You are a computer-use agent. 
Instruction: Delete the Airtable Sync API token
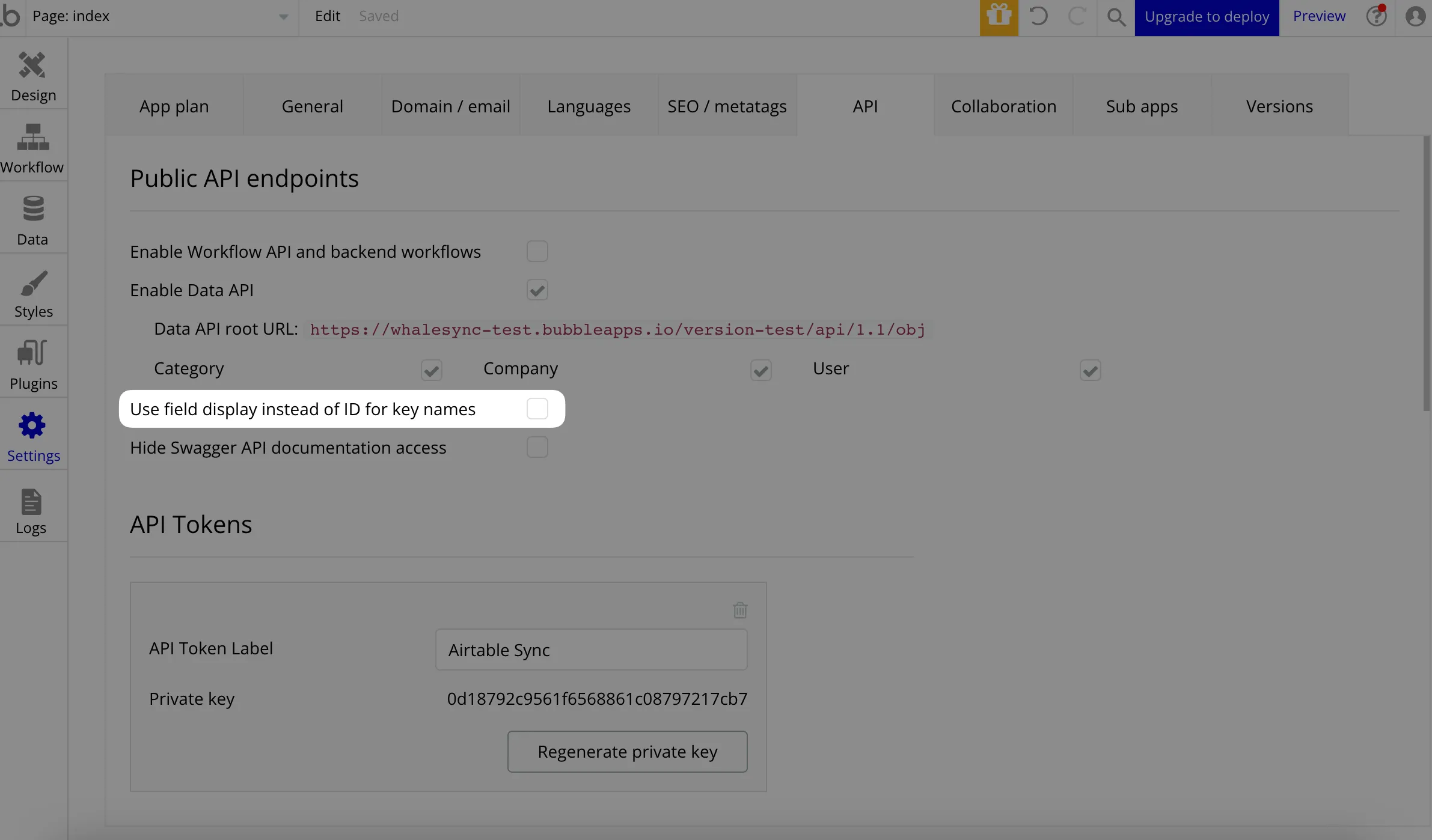coord(740,610)
